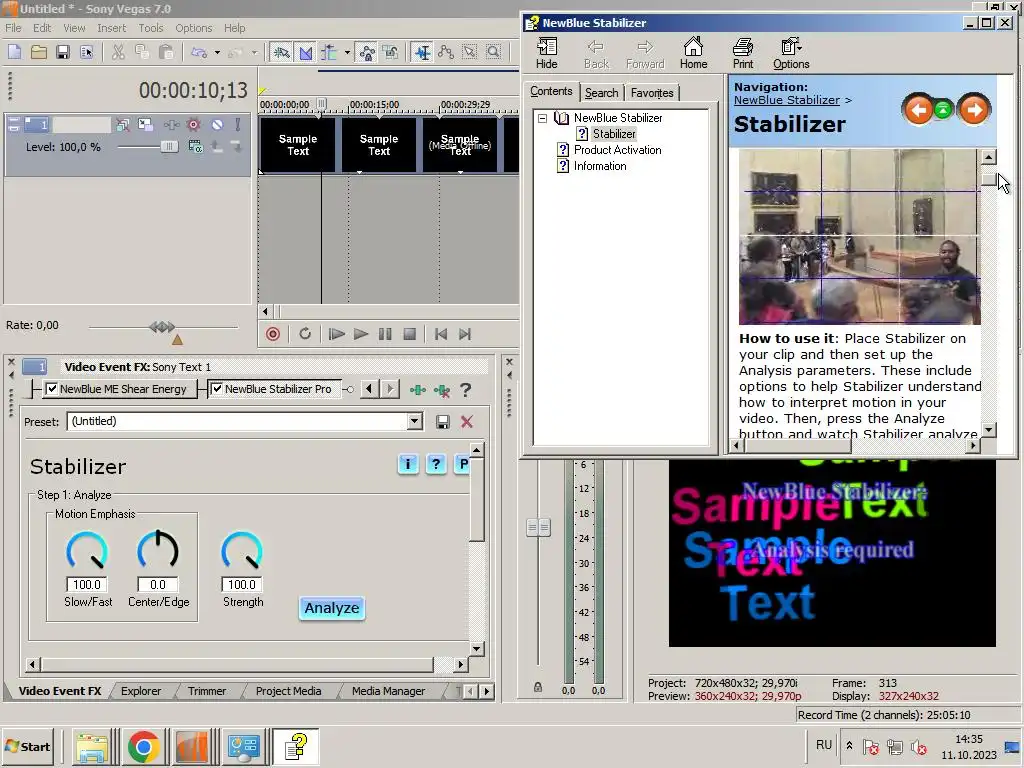This screenshot has width=1024, height=768.
Task: Click the blue '?' help button in Stabilizer
Action: (x=436, y=464)
